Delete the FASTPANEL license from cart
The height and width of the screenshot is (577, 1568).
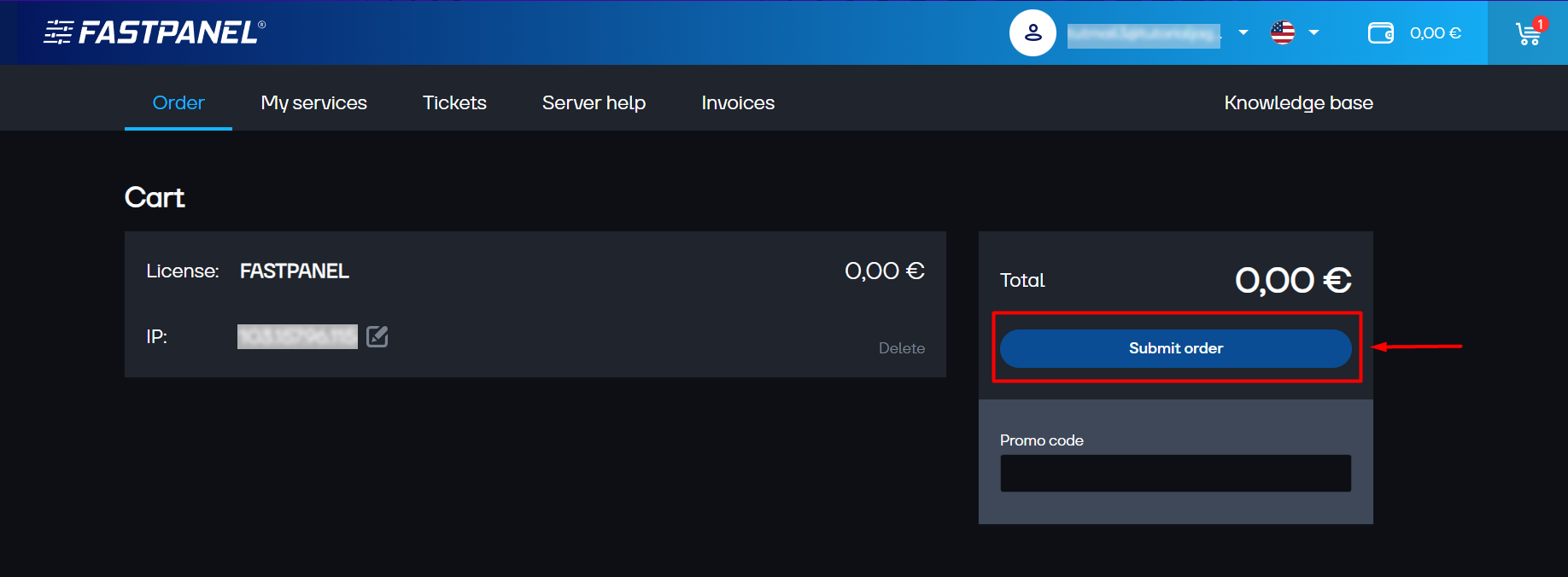(902, 348)
